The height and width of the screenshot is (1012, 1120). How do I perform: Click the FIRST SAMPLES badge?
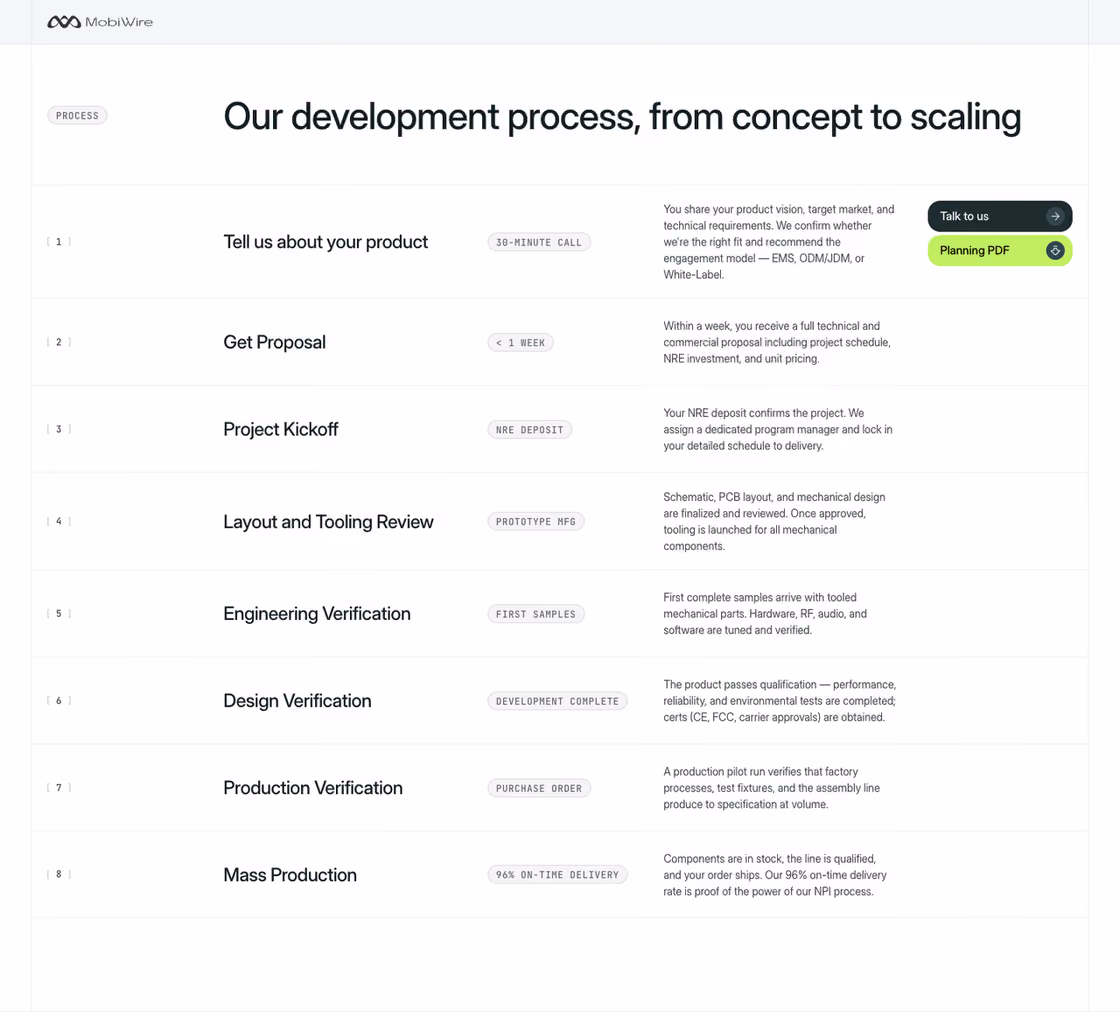click(536, 614)
